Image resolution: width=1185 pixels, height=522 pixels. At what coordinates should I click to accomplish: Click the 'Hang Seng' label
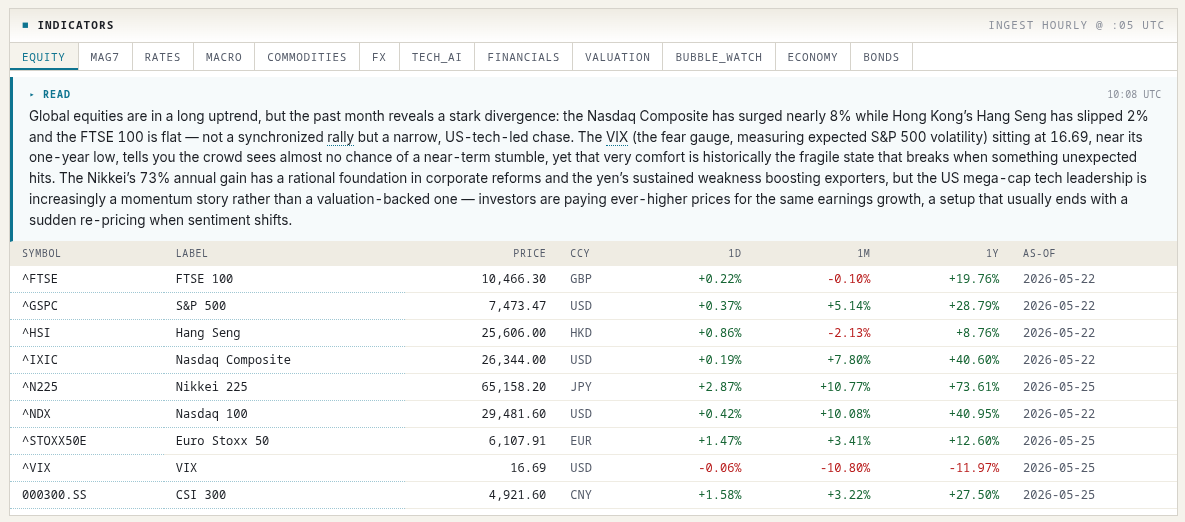(x=208, y=332)
